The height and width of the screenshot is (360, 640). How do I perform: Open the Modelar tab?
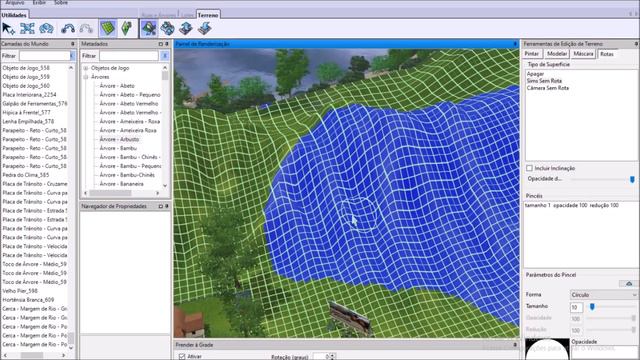pos(557,54)
